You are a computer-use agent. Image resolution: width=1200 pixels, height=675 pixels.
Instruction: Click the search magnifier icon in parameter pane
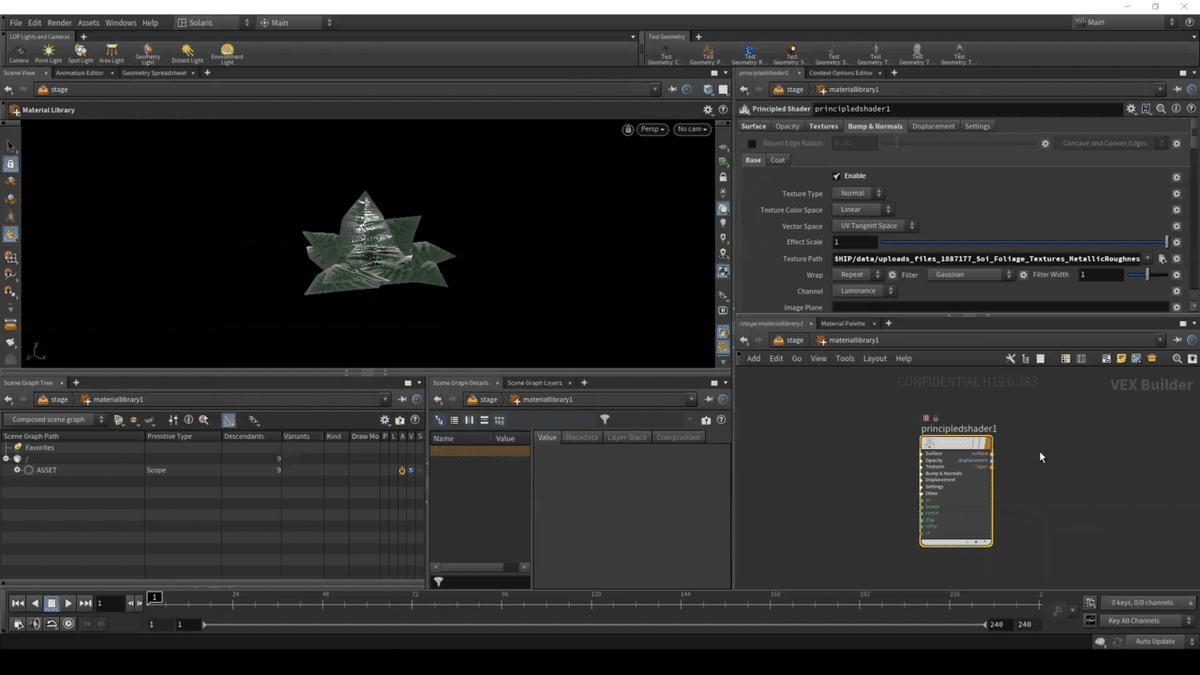pyautogui.click(x=1161, y=109)
